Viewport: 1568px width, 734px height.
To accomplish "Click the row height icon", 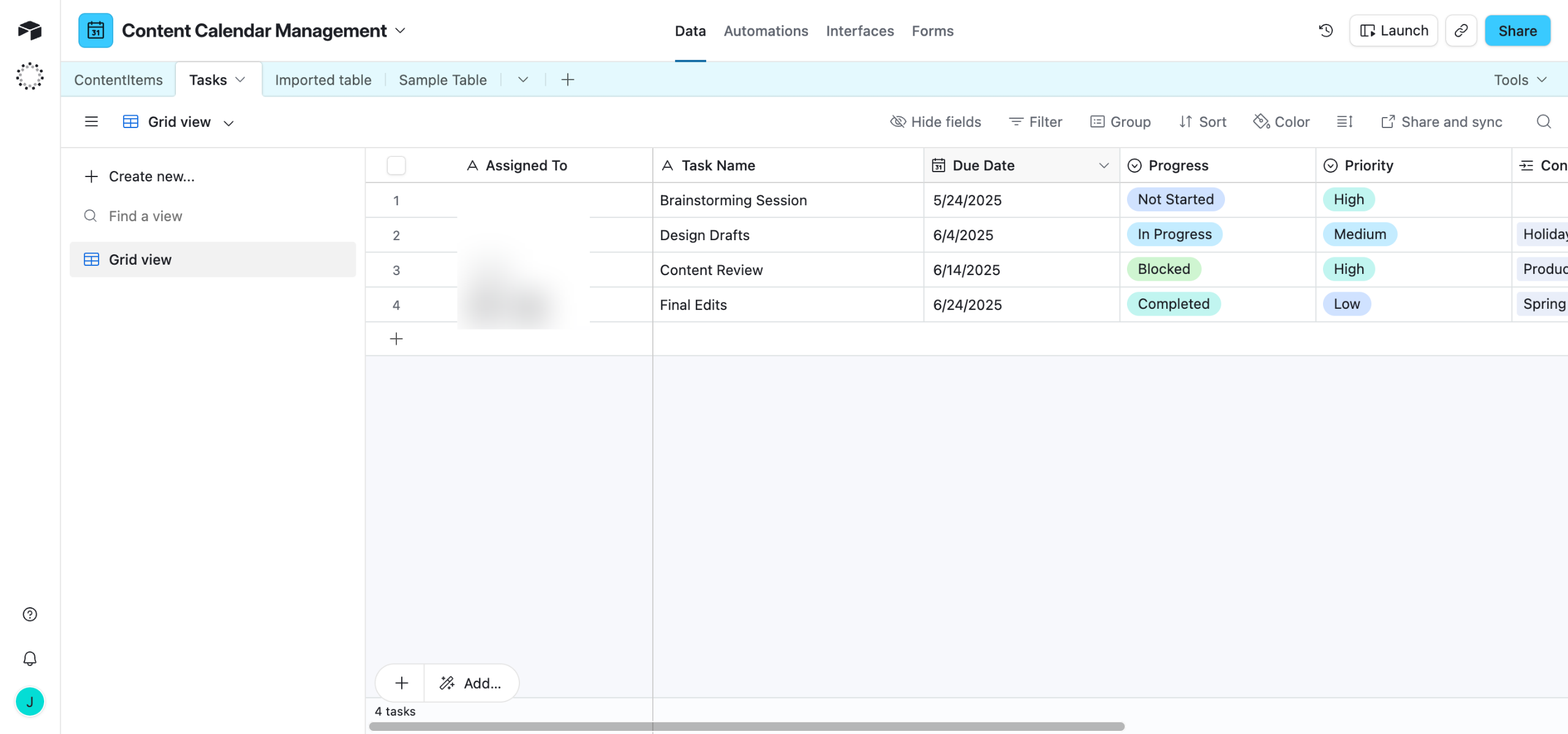I will tap(1344, 122).
